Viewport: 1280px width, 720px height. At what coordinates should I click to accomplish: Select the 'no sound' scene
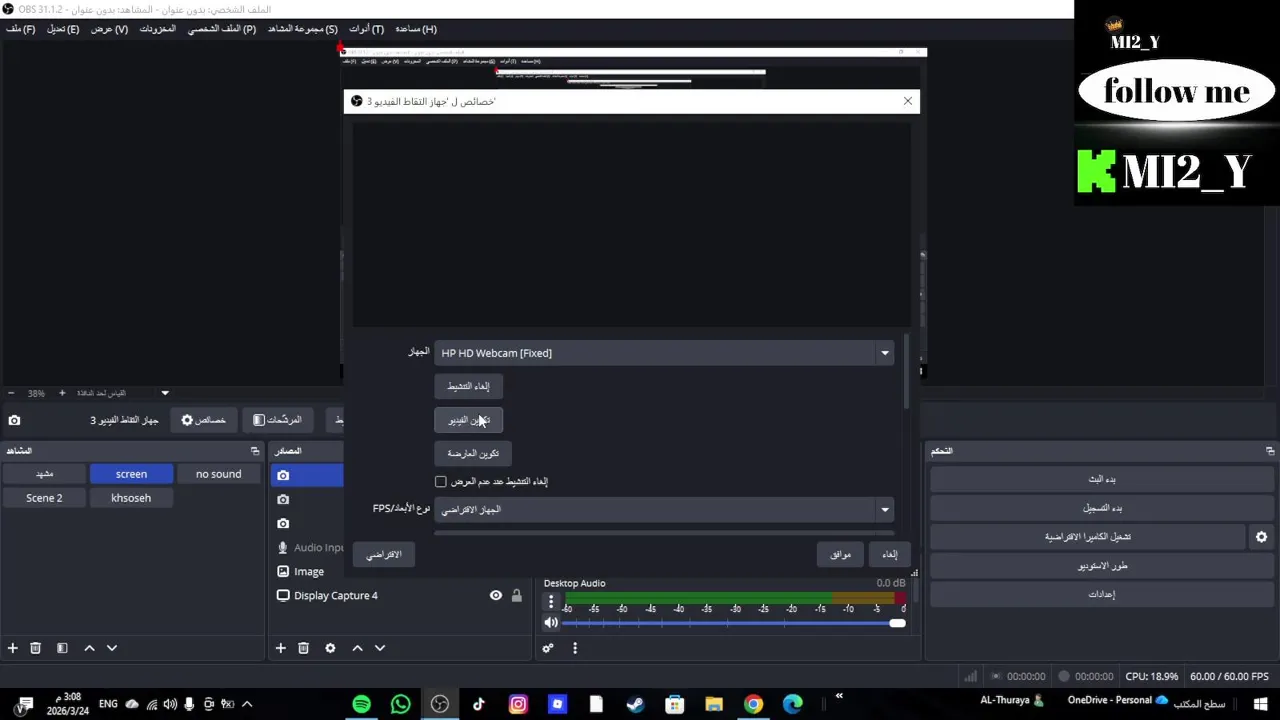[218, 474]
